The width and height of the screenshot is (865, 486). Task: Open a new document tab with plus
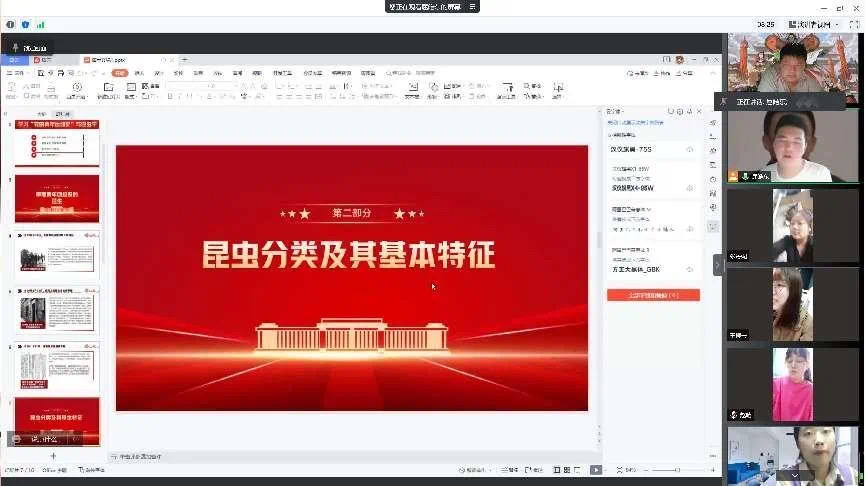[x=184, y=60]
